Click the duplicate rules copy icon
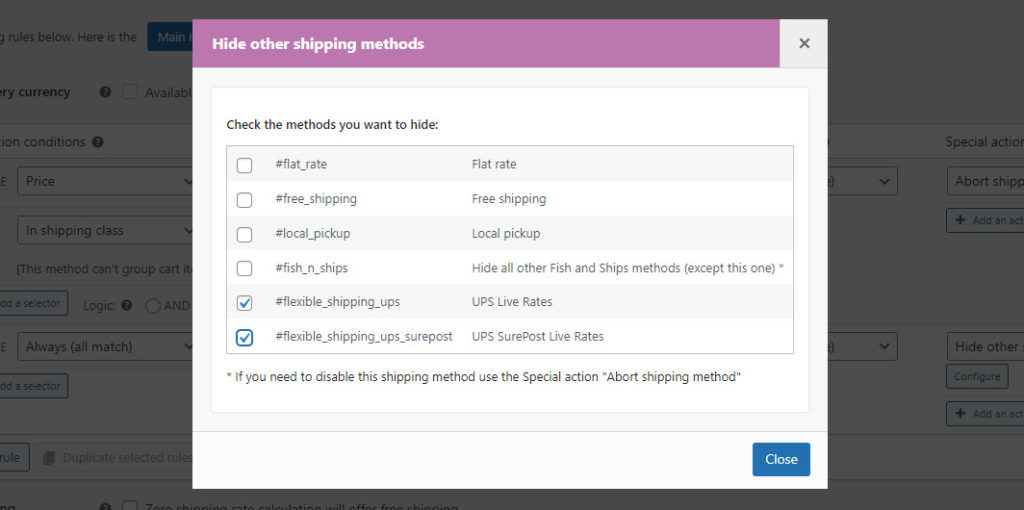Screen dimensions: 1024x510 48,458
